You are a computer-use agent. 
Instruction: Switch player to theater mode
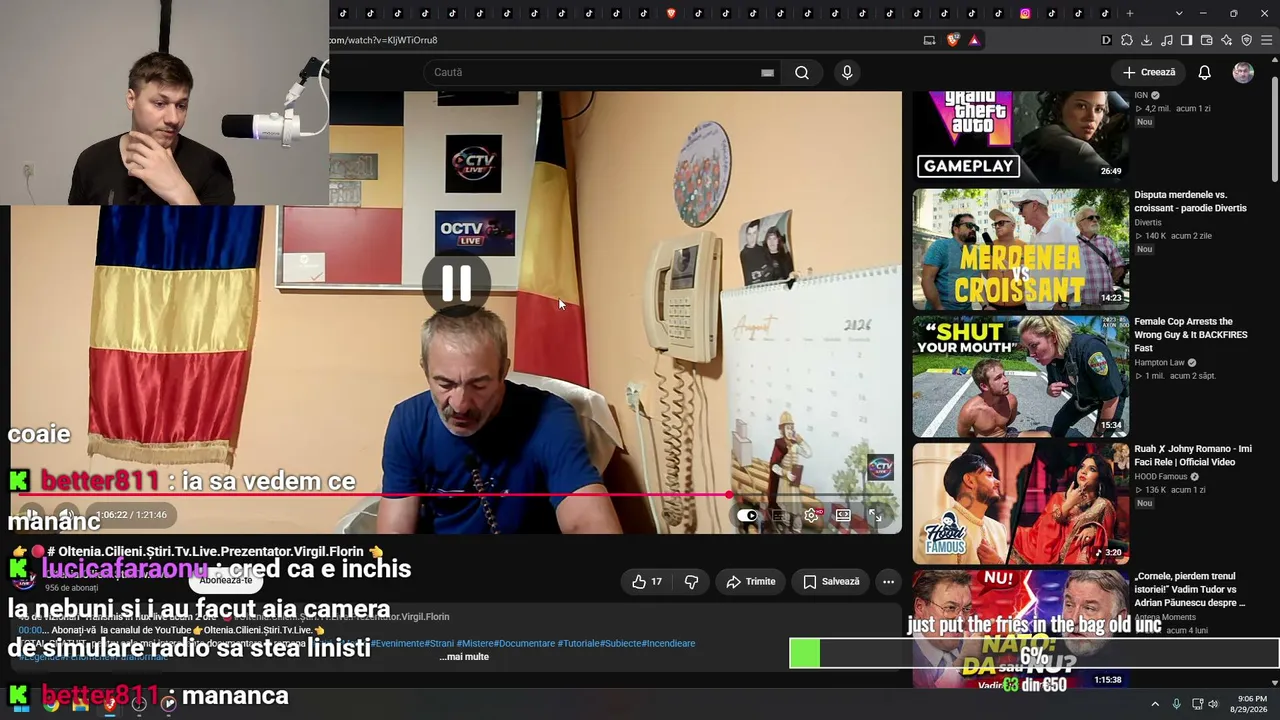(x=843, y=515)
